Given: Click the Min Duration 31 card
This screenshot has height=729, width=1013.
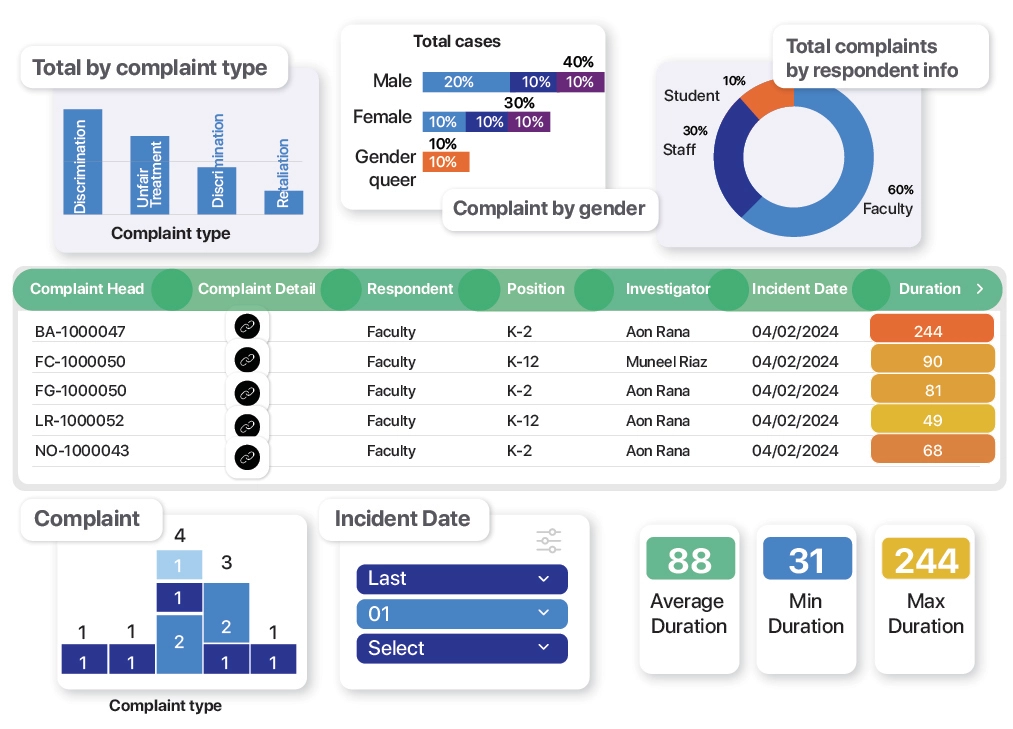Looking at the screenshot, I should (x=806, y=598).
